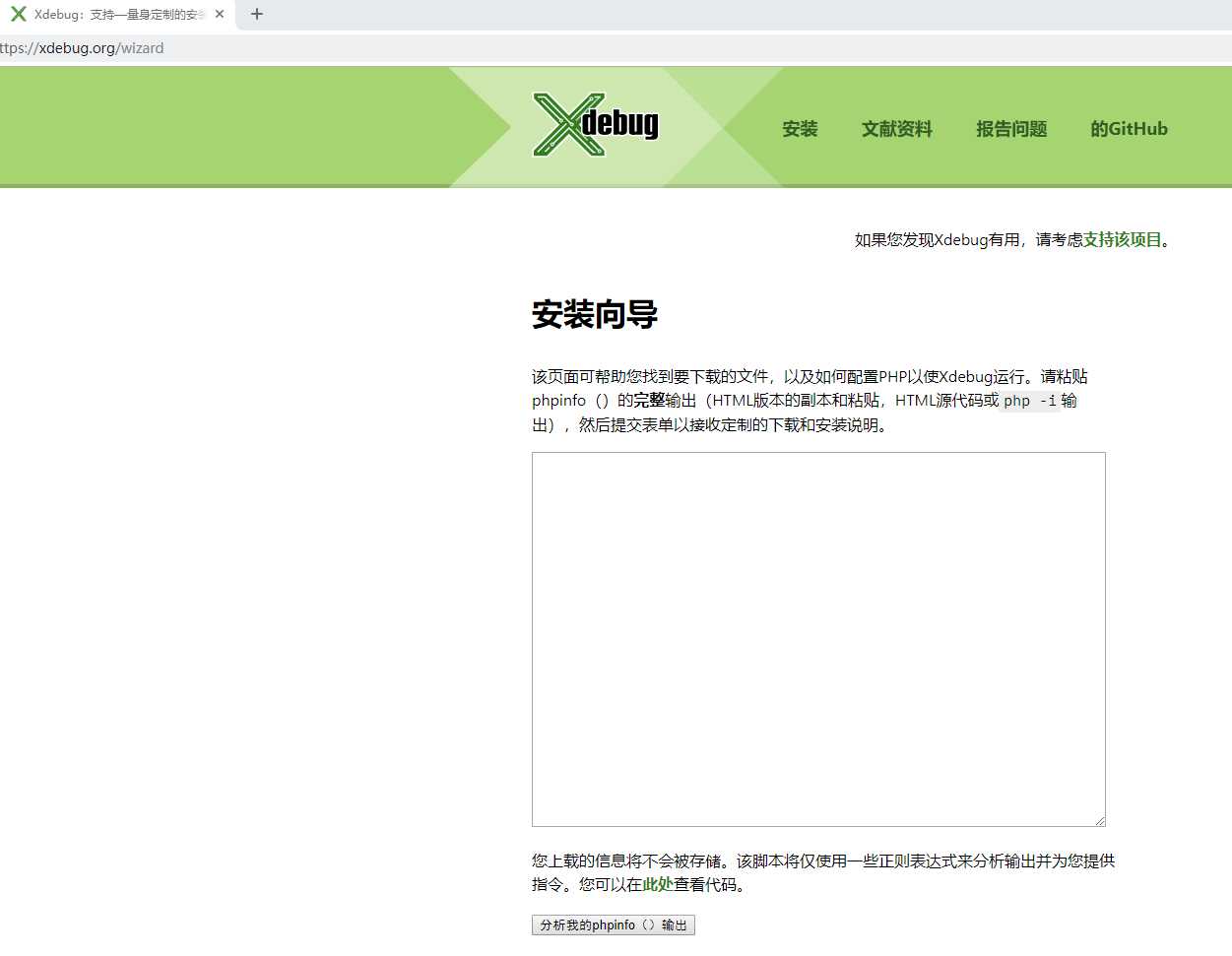The image size is (1232, 956).
Task: Open the 报告问题 navigation item
Action: pyautogui.click(x=1010, y=128)
